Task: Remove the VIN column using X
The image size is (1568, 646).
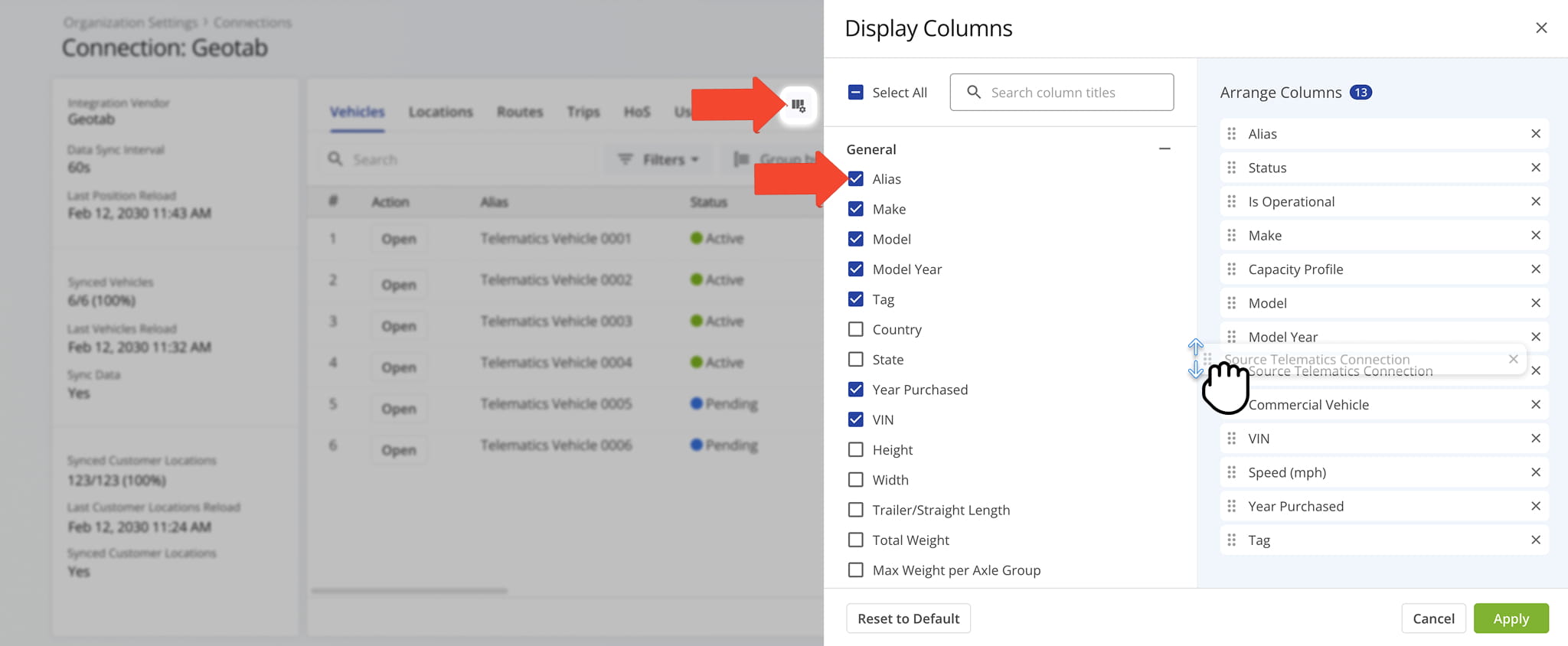Action: pos(1535,439)
